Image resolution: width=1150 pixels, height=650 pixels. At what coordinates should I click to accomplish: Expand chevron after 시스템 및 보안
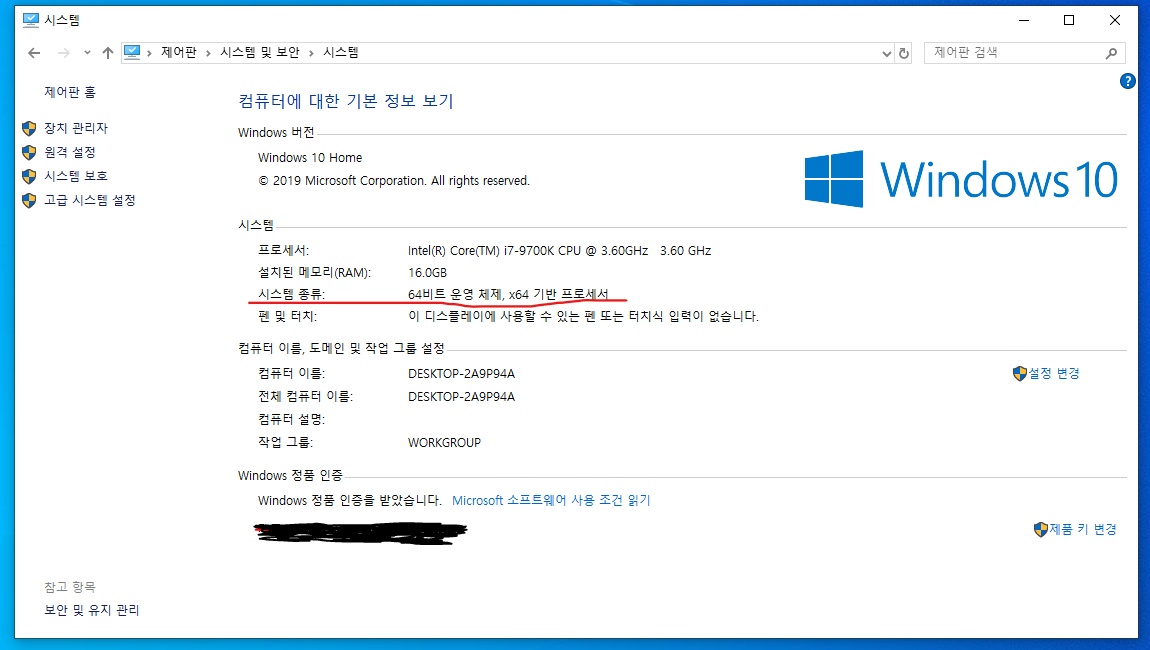click(311, 53)
